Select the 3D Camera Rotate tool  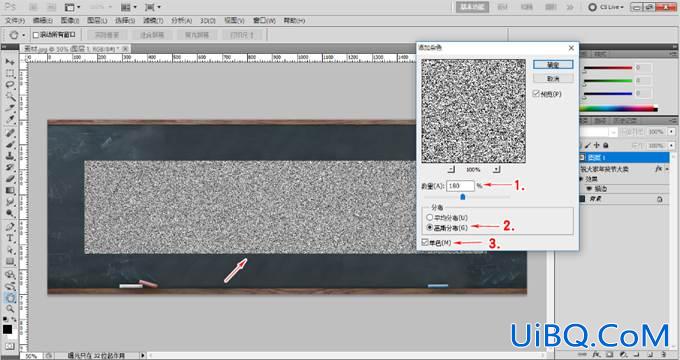[x=10, y=286]
